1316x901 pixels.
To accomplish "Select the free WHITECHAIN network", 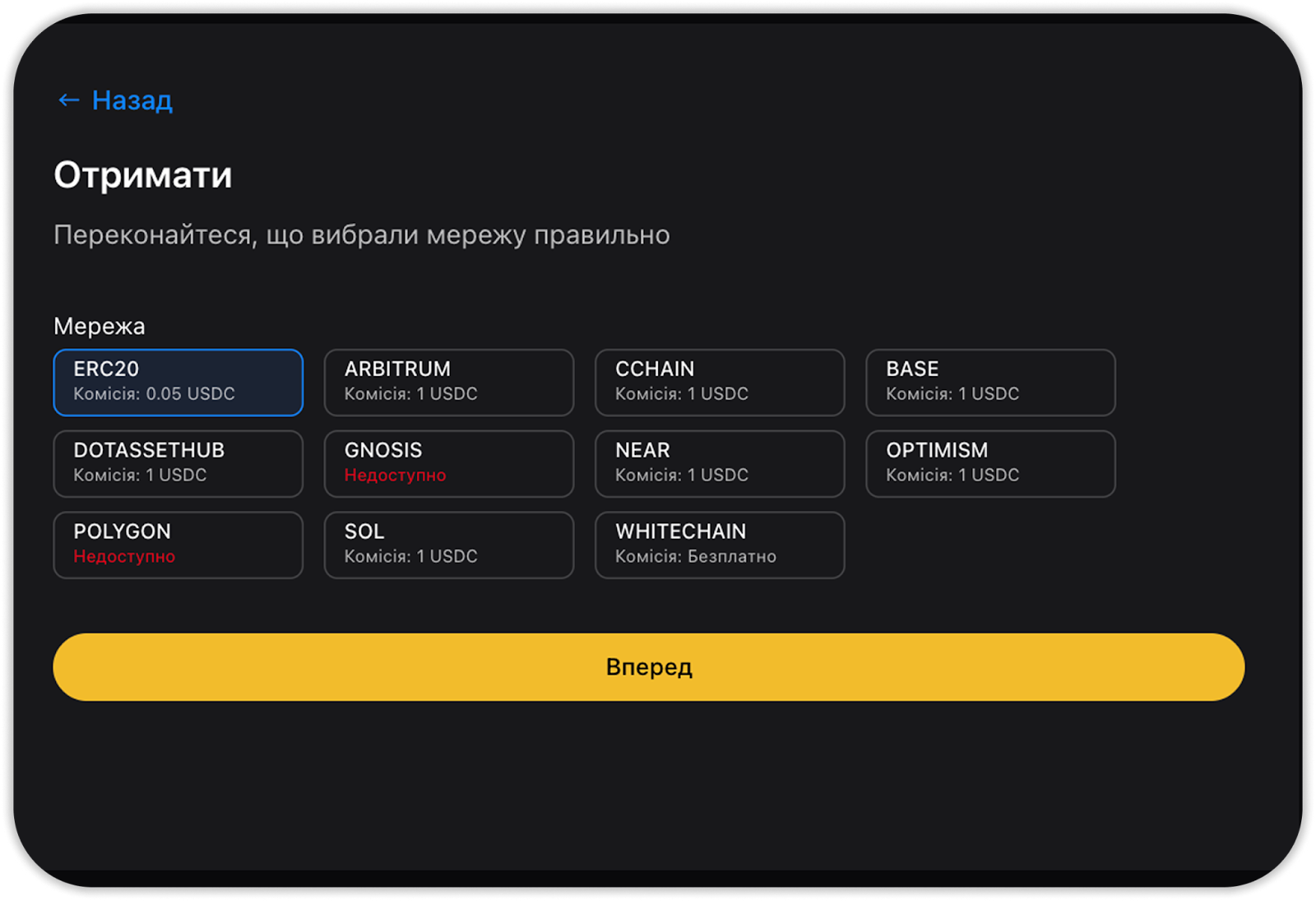I will 719,545.
